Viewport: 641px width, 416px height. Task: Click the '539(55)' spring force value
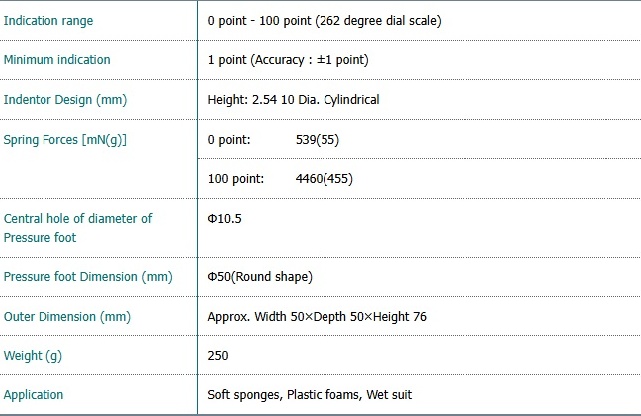[317, 139]
